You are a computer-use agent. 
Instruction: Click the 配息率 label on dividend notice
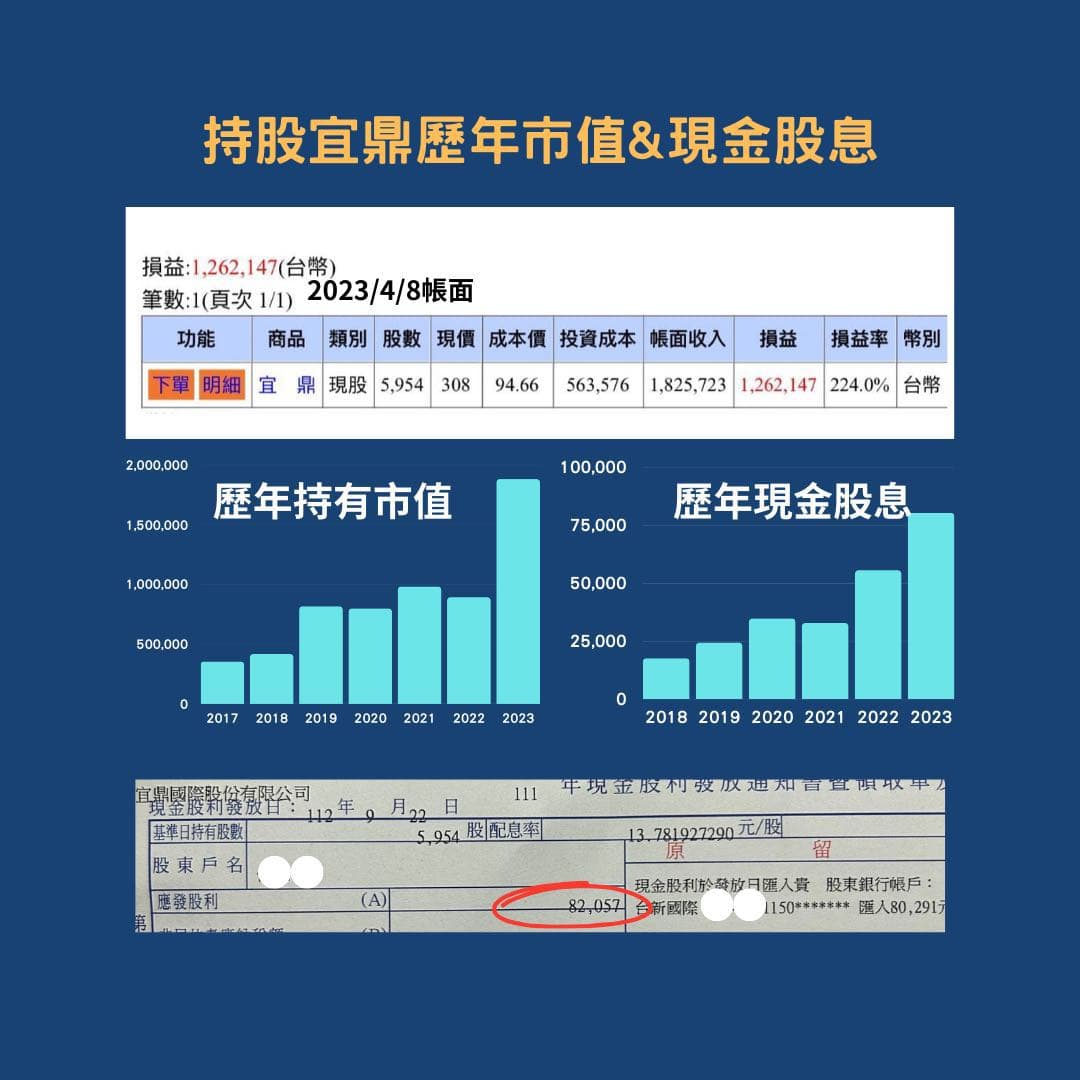click(514, 829)
